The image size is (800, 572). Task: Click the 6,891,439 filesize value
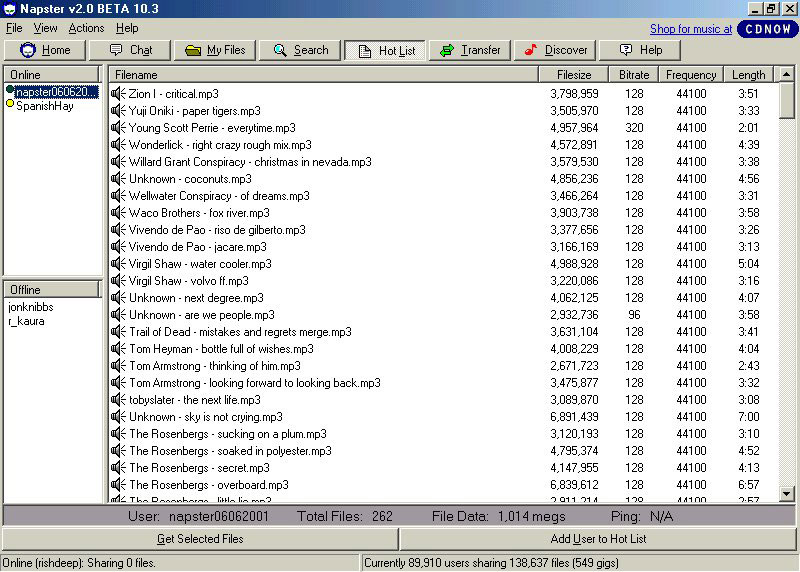(x=574, y=417)
